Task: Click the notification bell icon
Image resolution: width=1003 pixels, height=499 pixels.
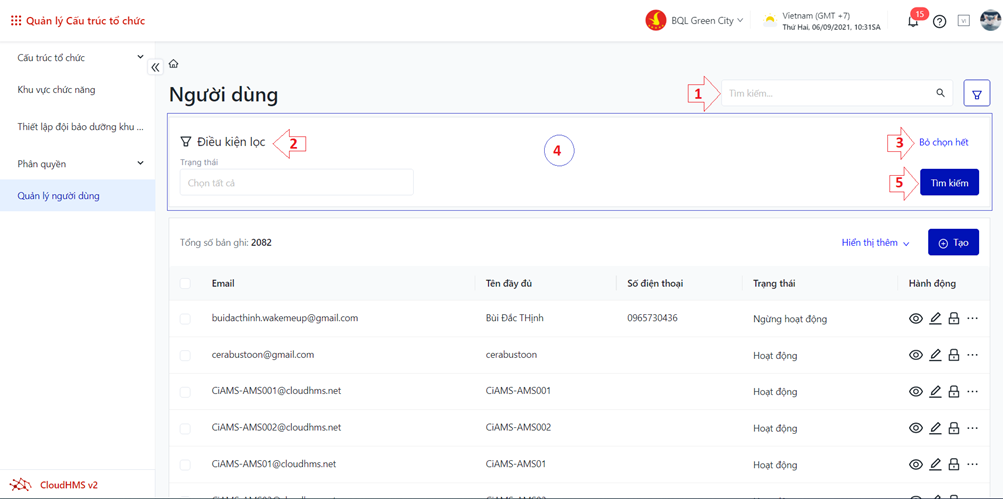Action: pos(913,21)
